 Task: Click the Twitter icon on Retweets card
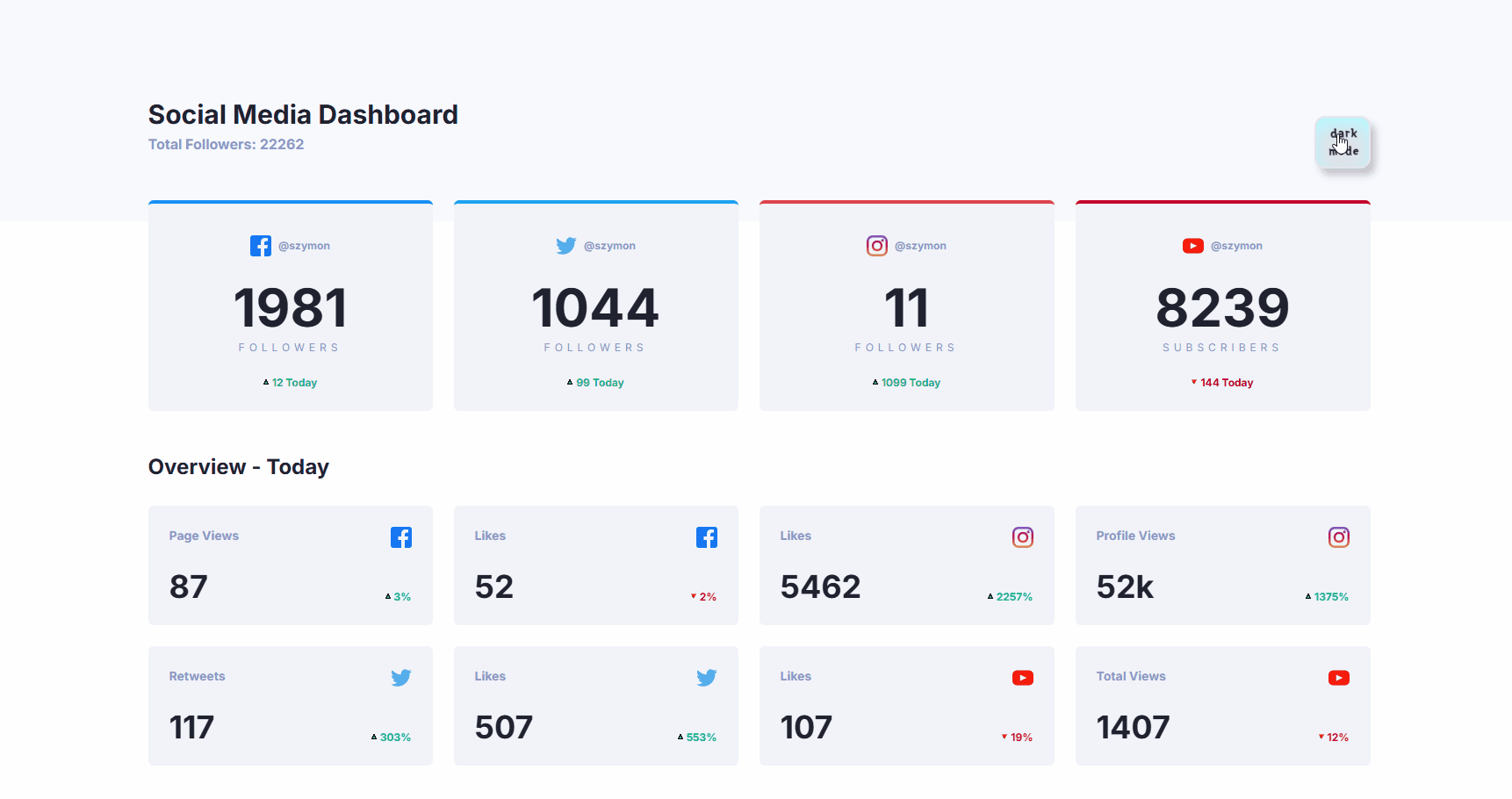point(401,678)
